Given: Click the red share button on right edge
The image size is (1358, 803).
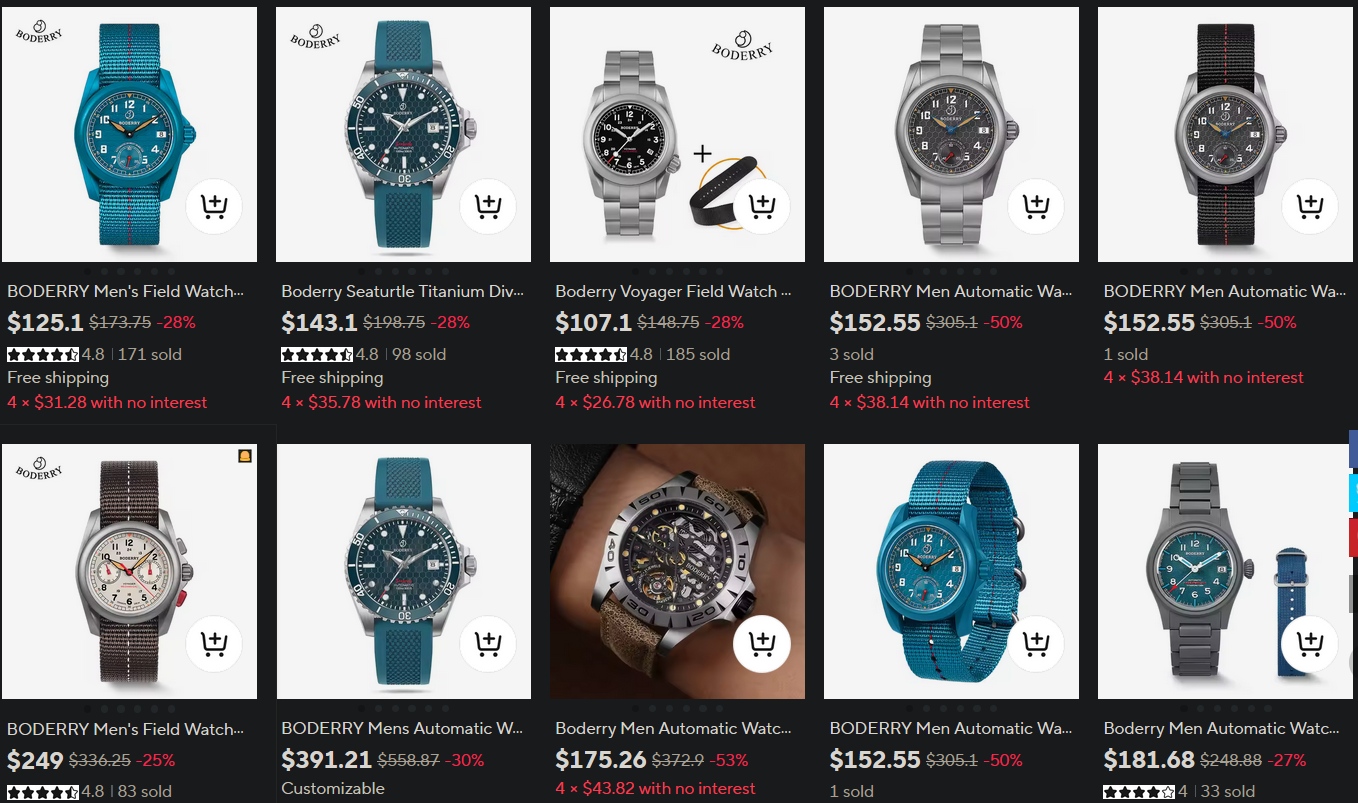Looking at the screenshot, I should point(1353,538).
